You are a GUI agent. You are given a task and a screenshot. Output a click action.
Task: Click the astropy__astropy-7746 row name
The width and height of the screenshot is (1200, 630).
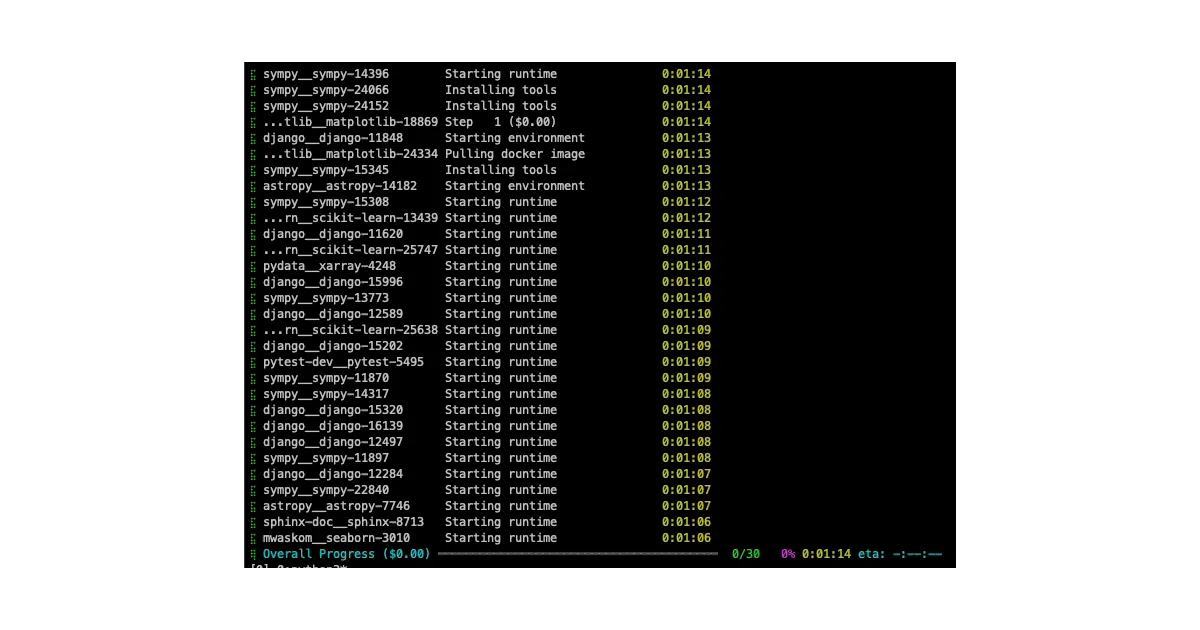(x=336, y=506)
